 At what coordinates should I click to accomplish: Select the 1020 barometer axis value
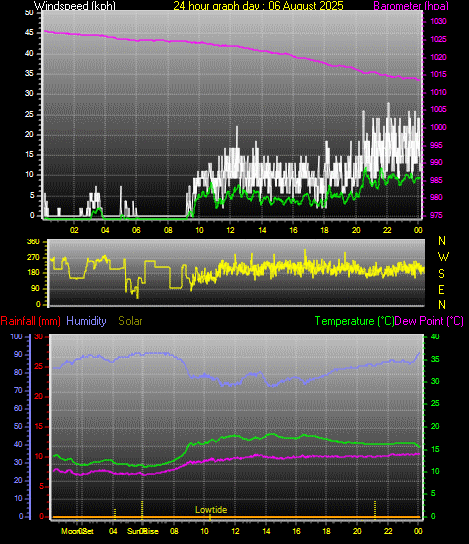pyautogui.click(x=438, y=57)
